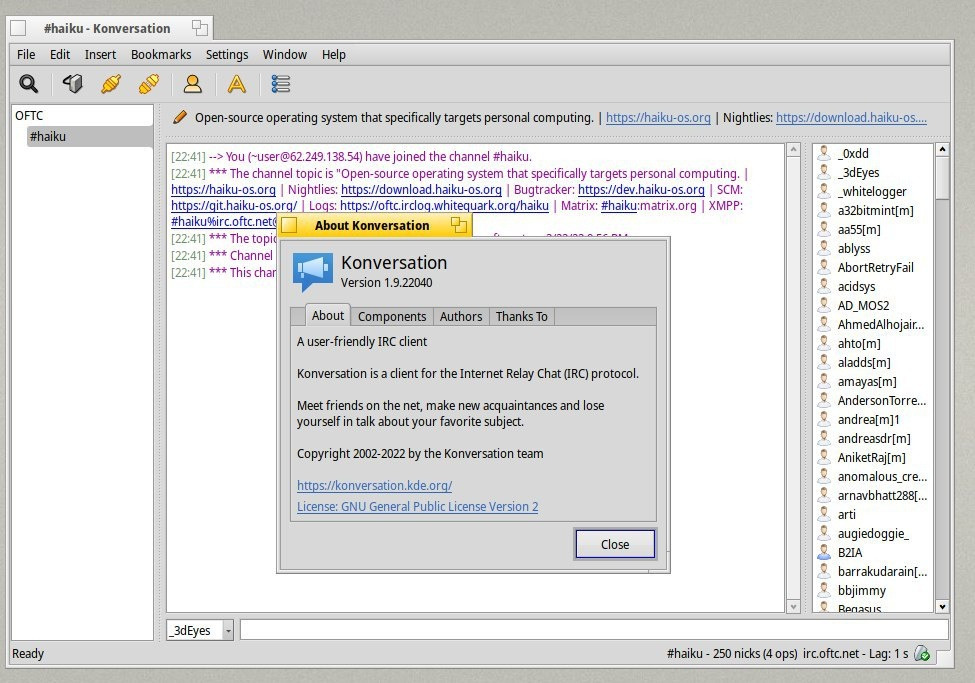This screenshot has height=683, width=975.
Task: Open download.haiku-os link in topic bar
Action: click(x=851, y=118)
